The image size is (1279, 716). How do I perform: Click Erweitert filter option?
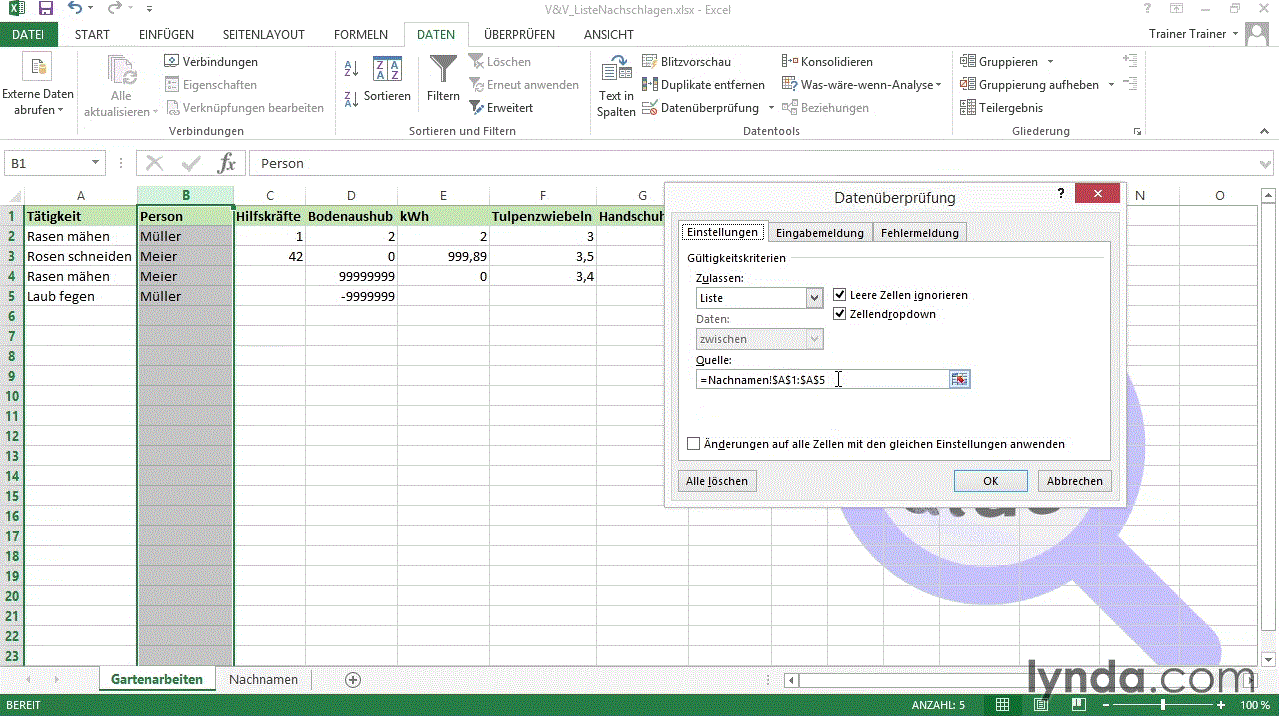click(x=501, y=108)
